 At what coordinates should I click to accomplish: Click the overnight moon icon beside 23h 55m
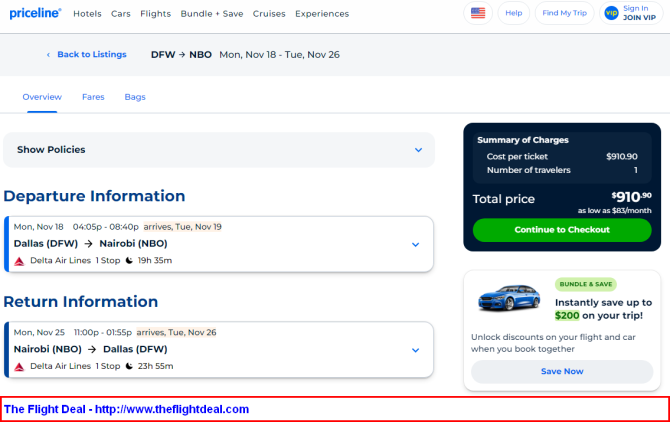point(129,366)
